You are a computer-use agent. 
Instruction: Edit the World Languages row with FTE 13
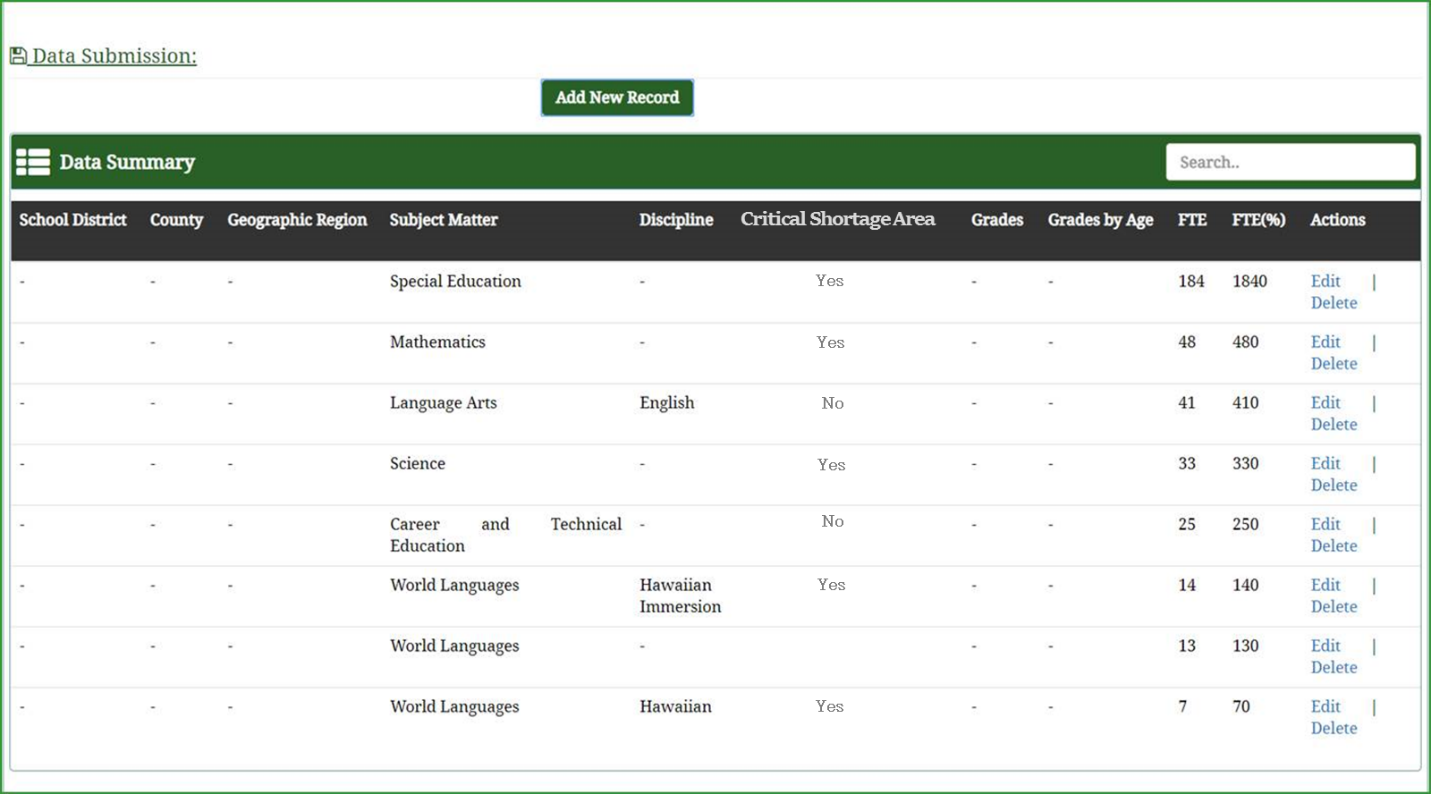tap(1325, 646)
